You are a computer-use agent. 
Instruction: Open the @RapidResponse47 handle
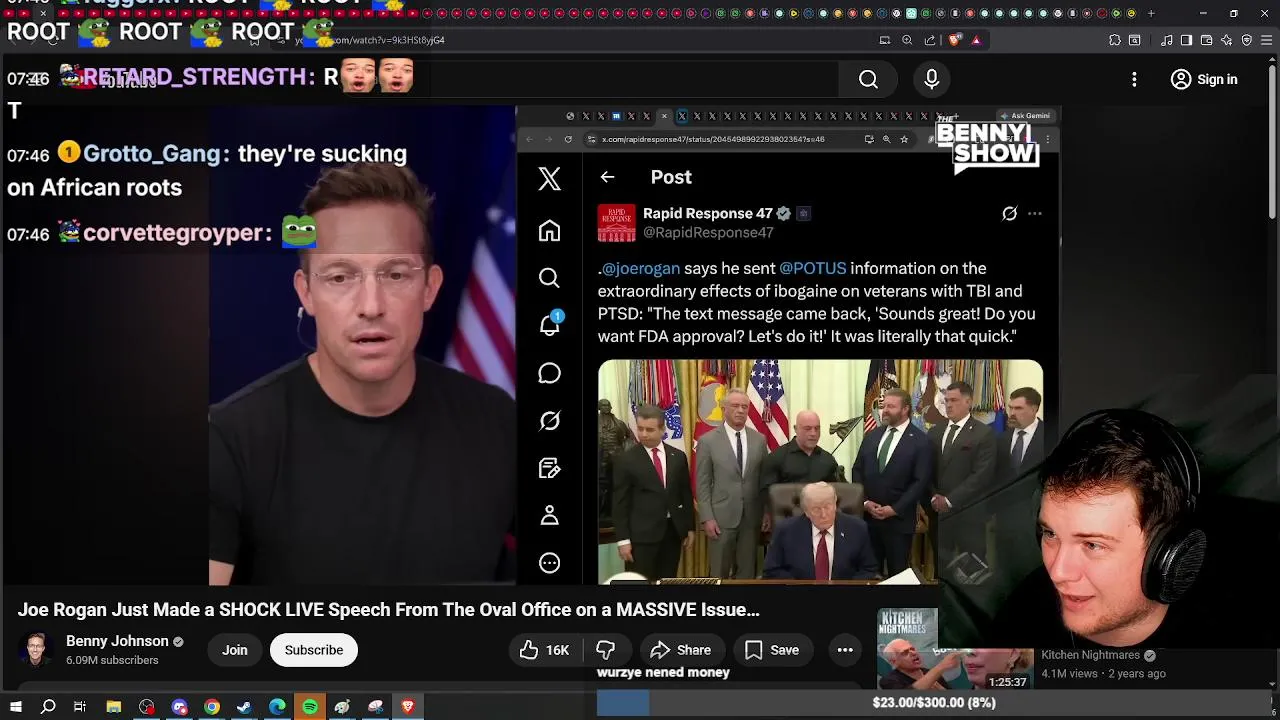pos(708,232)
